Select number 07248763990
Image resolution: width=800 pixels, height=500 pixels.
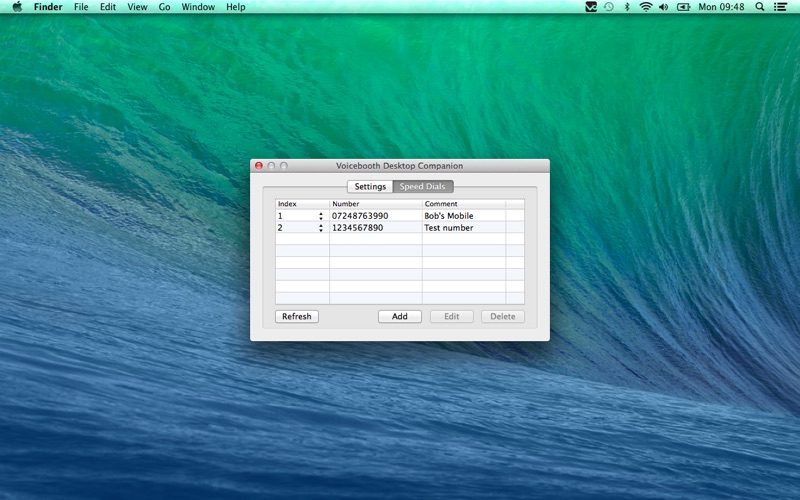pos(360,216)
